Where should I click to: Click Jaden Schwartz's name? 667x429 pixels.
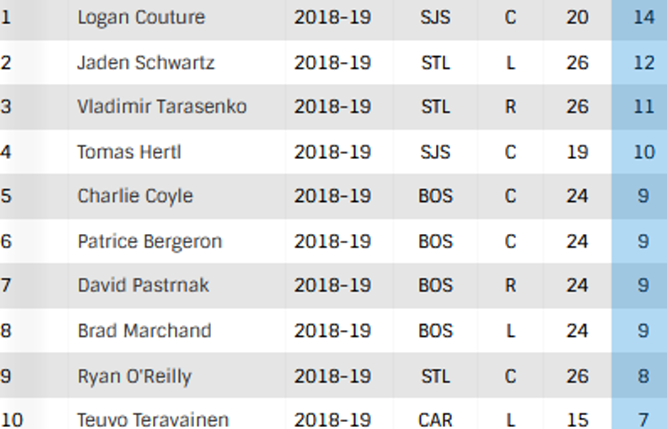[x=146, y=63]
